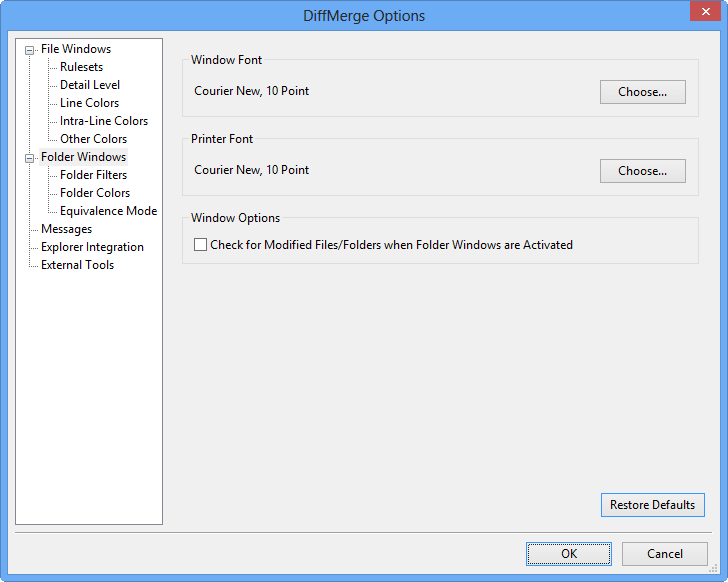728x582 pixels.
Task: Select Rulesets in the options tree
Action: [x=81, y=67]
